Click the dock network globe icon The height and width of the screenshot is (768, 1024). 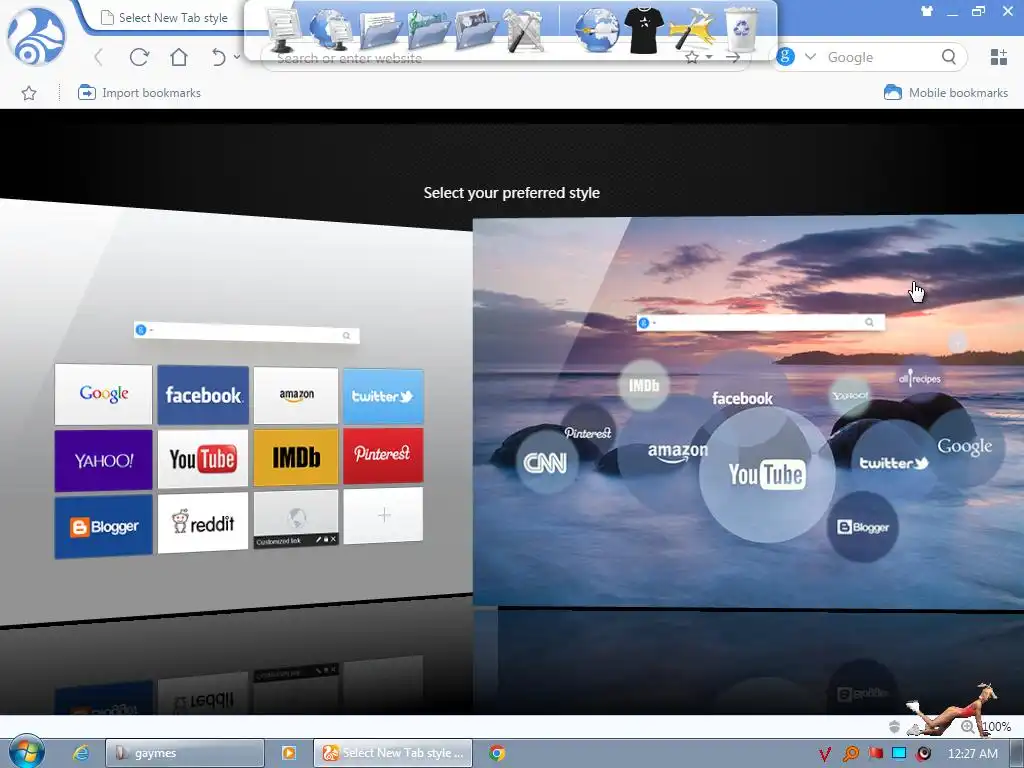coord(330,29)
